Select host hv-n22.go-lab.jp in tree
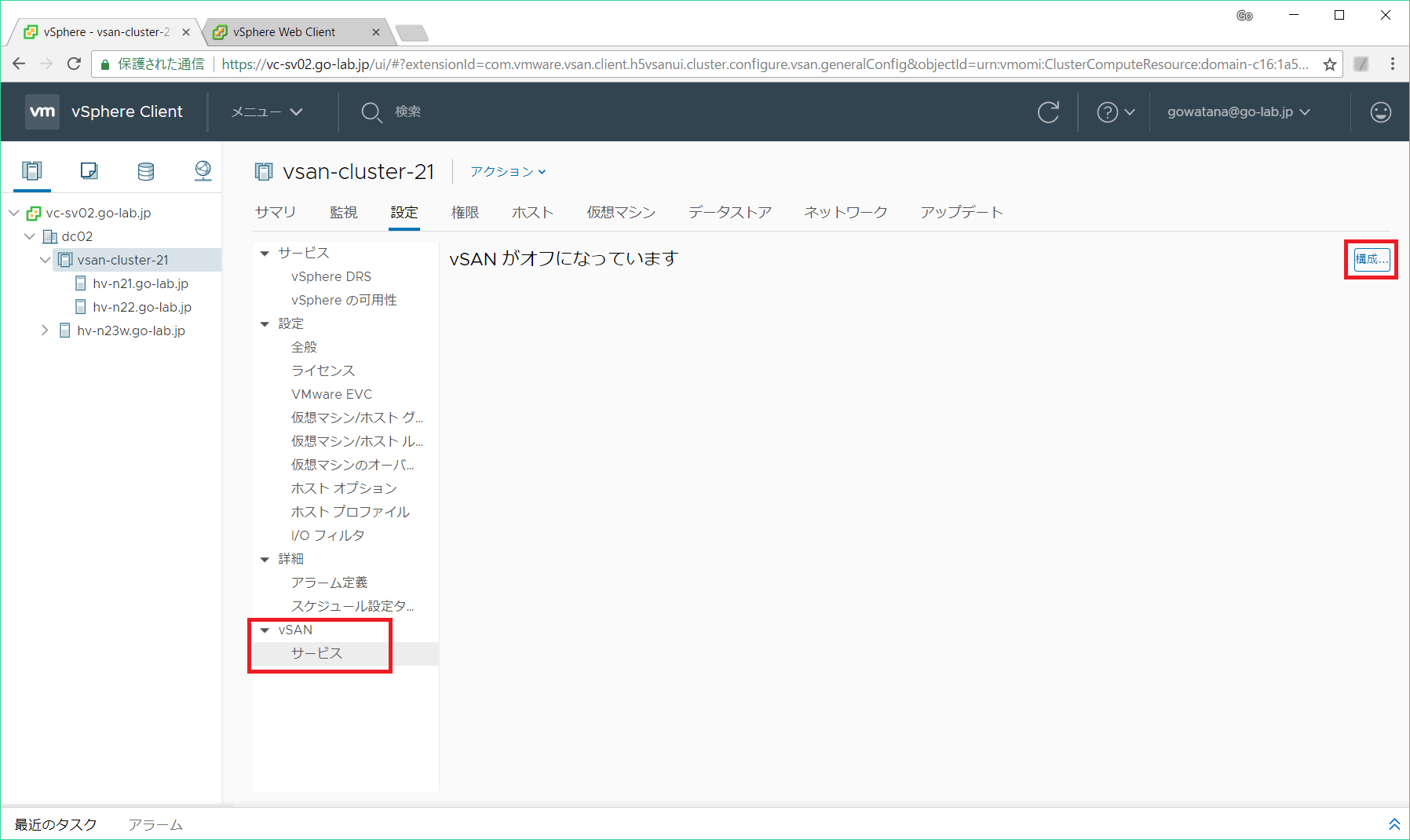Viewport: 1410px width, 840px height. pos(142,307)
